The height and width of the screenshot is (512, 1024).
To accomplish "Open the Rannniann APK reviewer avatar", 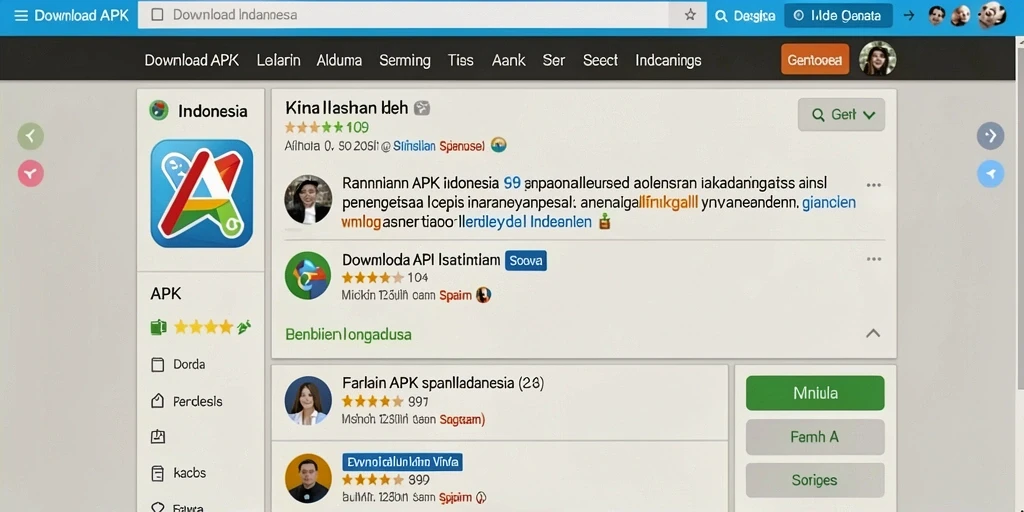I will pyautogui.click(x=308, y=199).
